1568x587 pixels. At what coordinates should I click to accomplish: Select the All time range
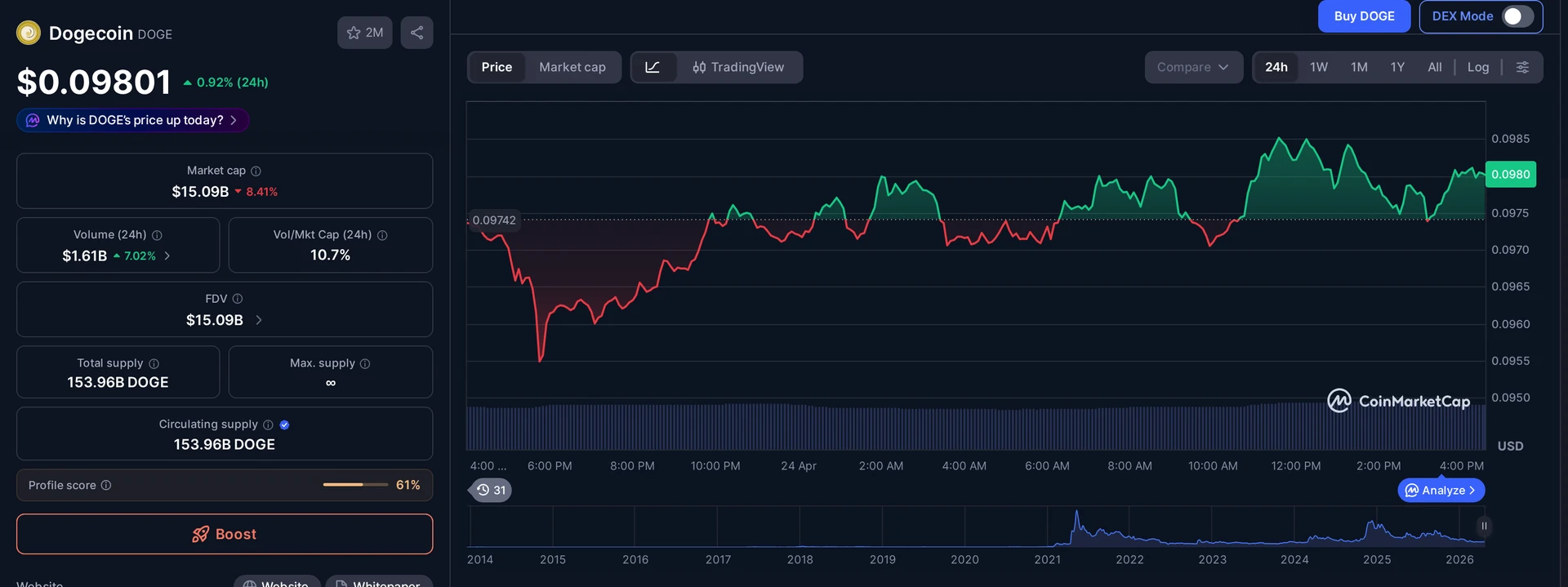click(x=1435, y=67)
